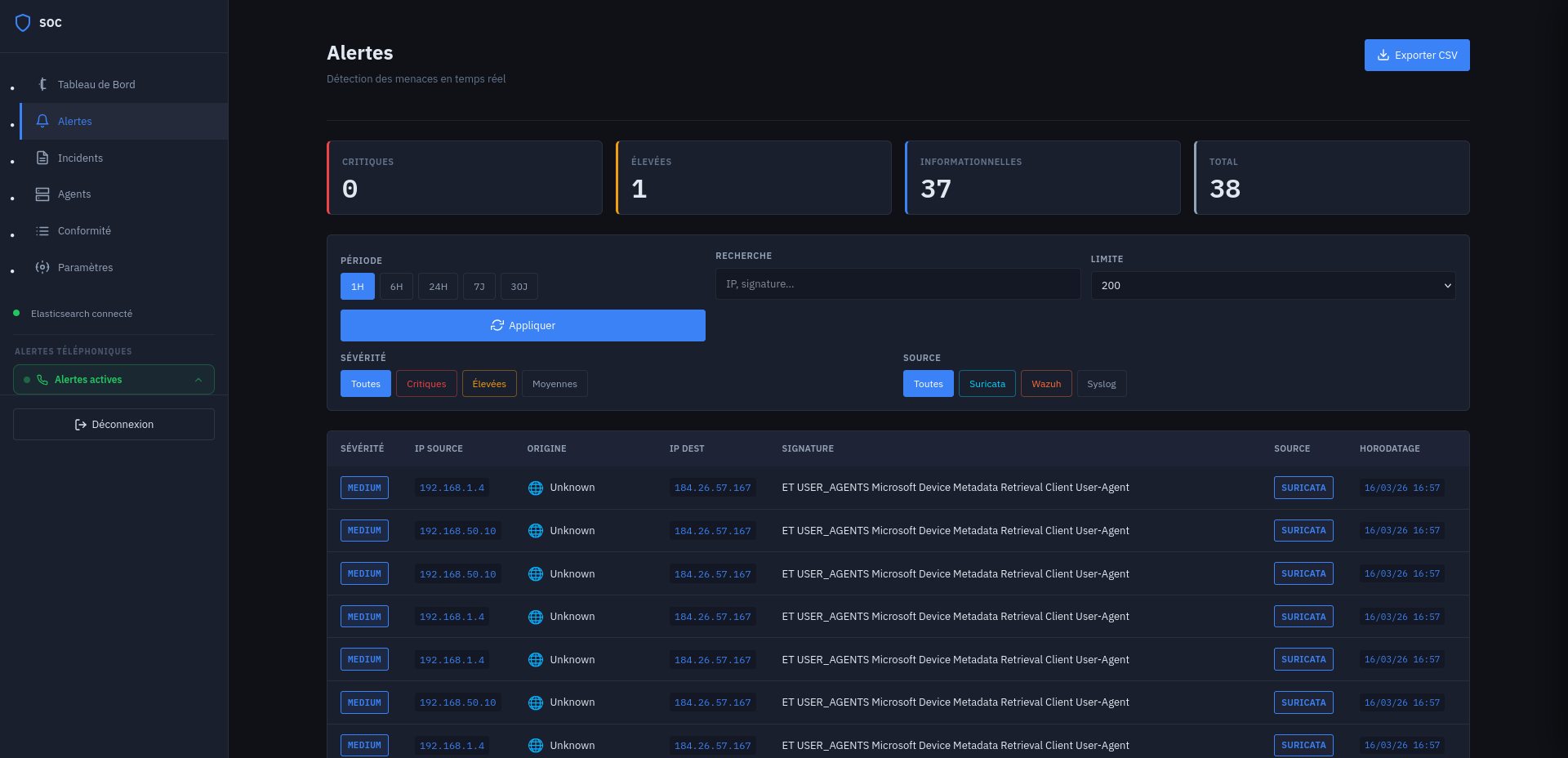This screenshot has width=1568, height=758.
Task: Click the bell icon beside Alertes
Action: point(42,121)
